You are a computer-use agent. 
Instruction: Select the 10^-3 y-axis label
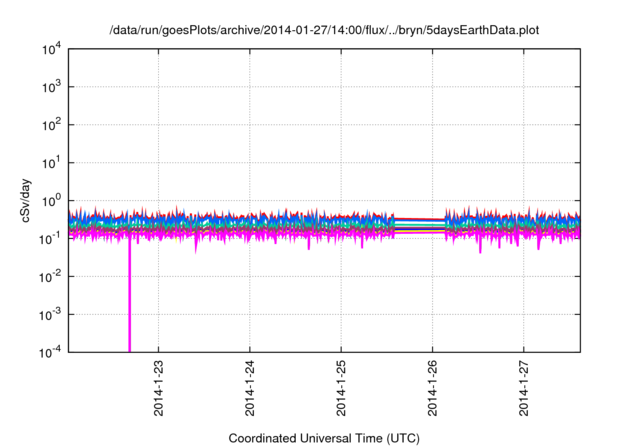tap(50, 315)
